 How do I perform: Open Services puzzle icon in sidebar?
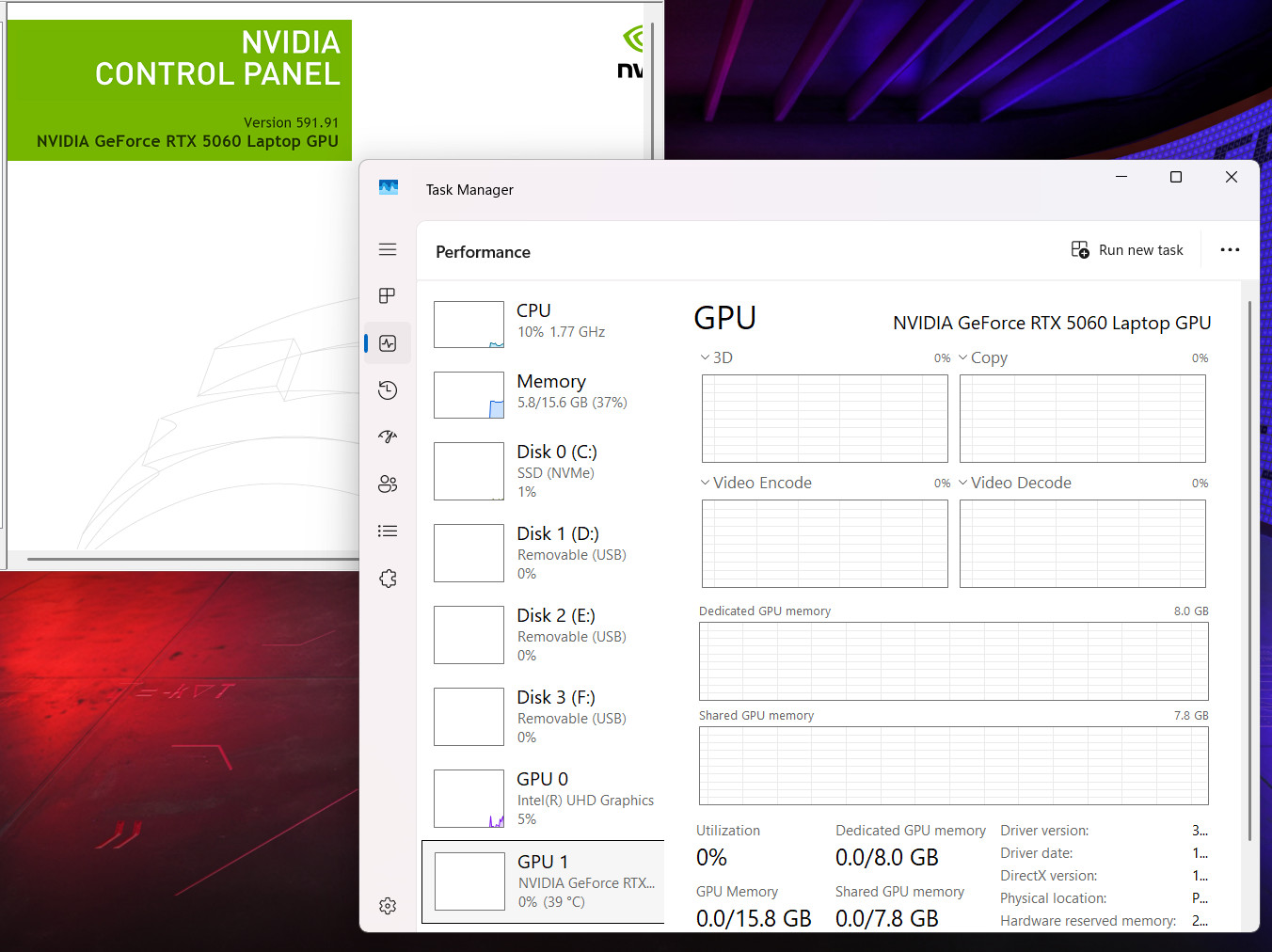coord(388,579)
